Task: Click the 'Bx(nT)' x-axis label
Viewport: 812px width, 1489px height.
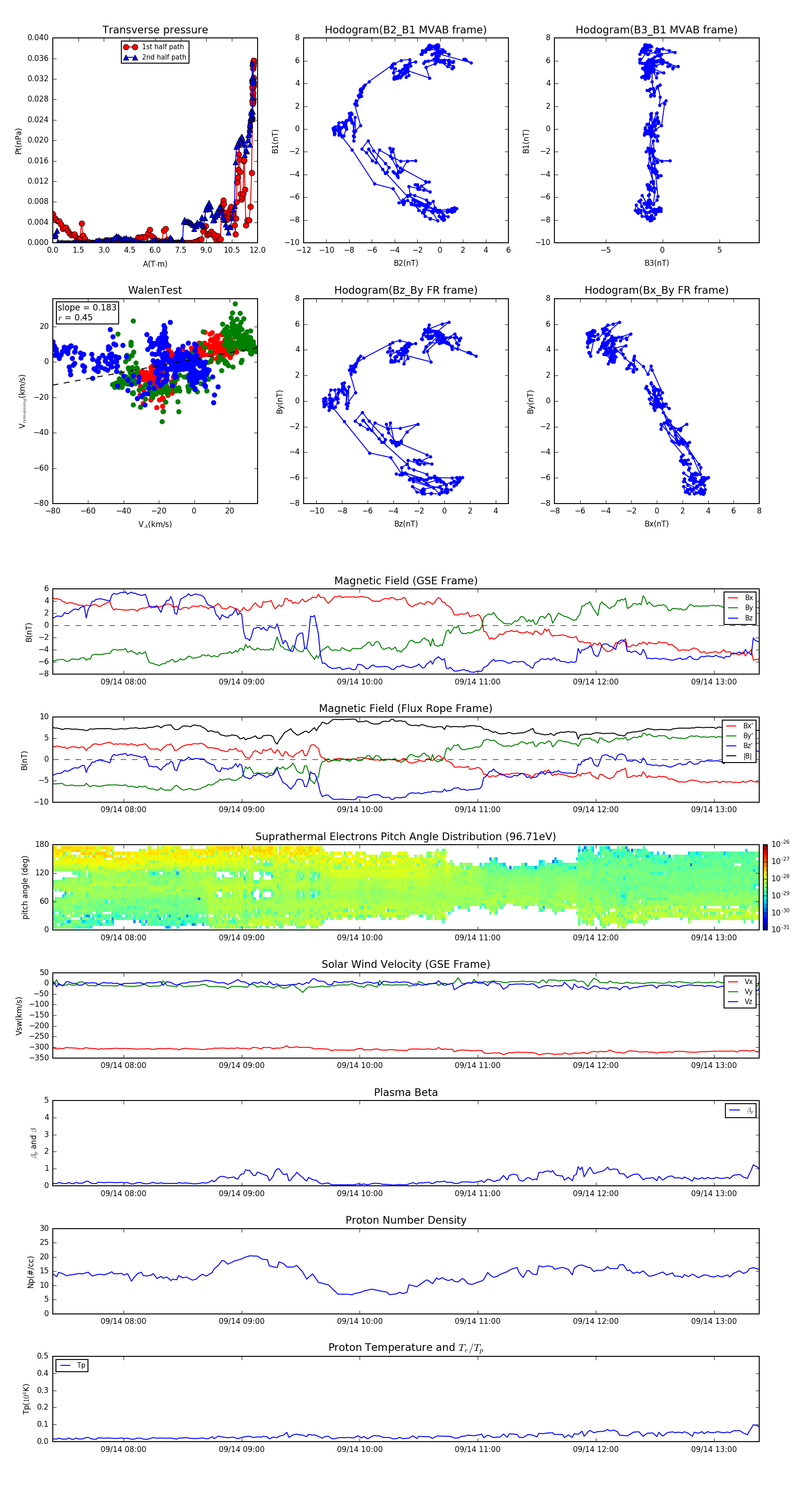Action: [x=656, y=524]
